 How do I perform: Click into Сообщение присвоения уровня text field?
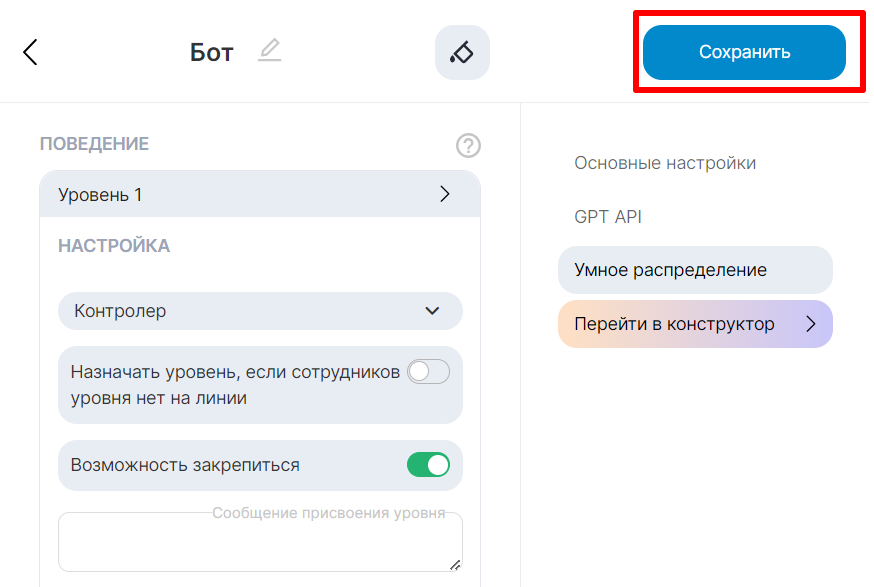[x=259, y=546]
